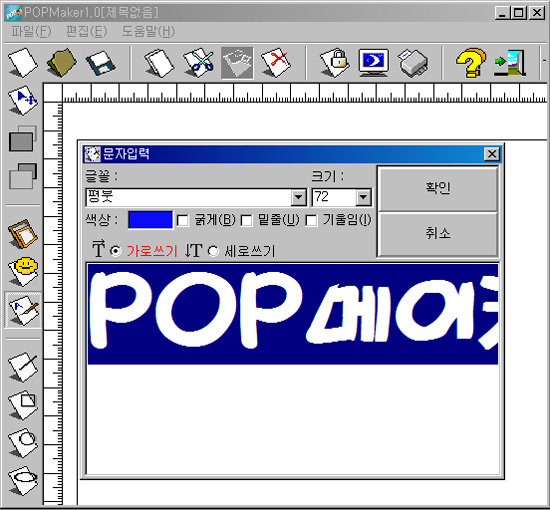Select the picture frame image tool
Screen dimensions: 550x510
coord(23,234)
